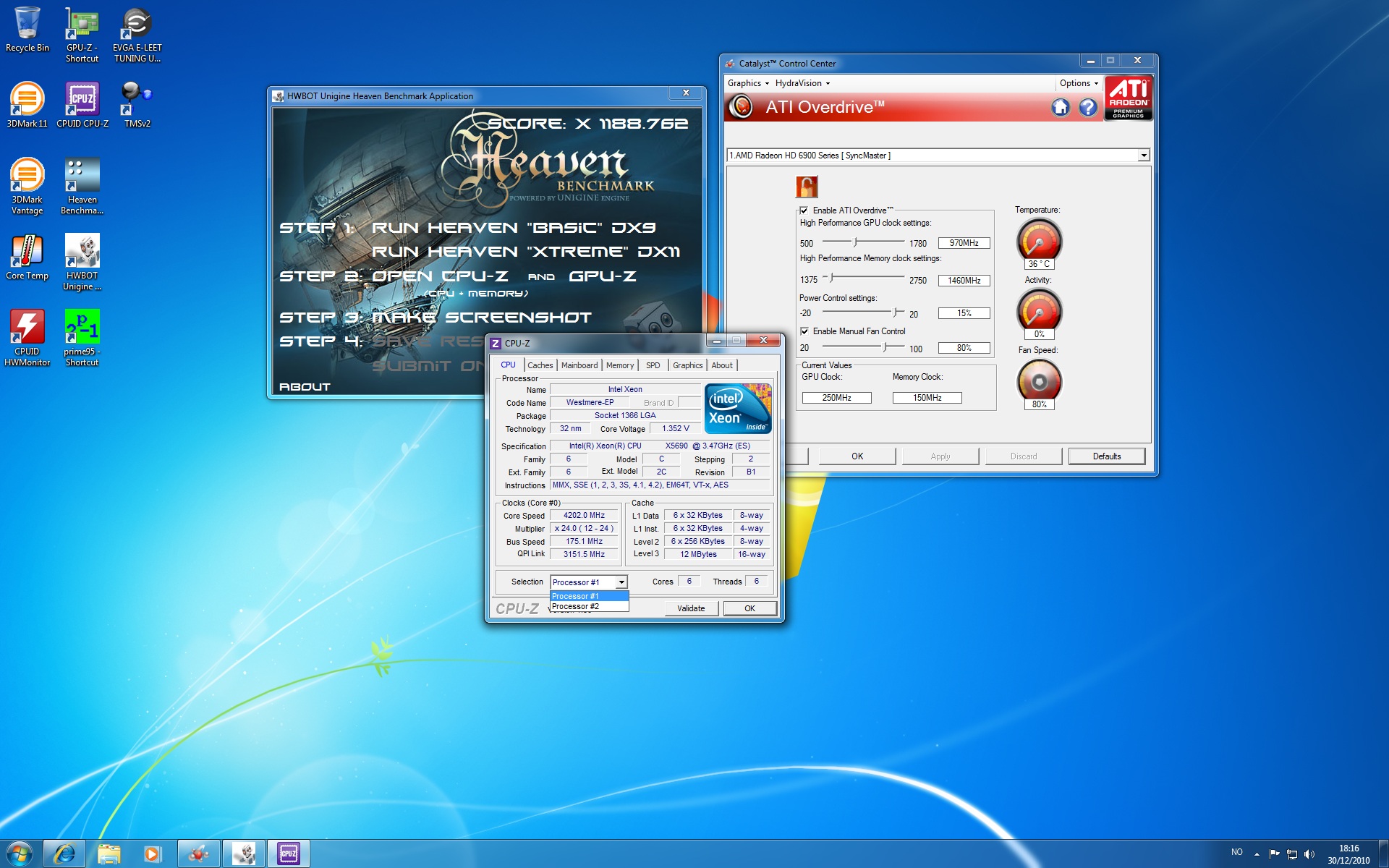The width and height of the screenshot is (1389, 868).
Task: Click the 970MHz GPU clock value field
Action: pyautogui.click(x=964, y=243)
